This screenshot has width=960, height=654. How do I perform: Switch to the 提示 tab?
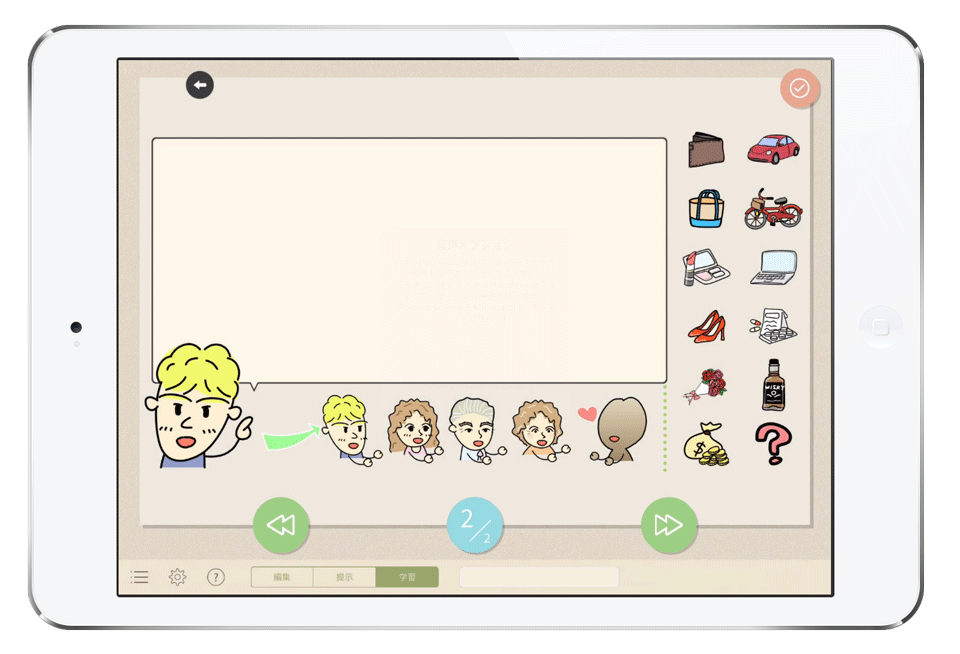coord(344,577)
